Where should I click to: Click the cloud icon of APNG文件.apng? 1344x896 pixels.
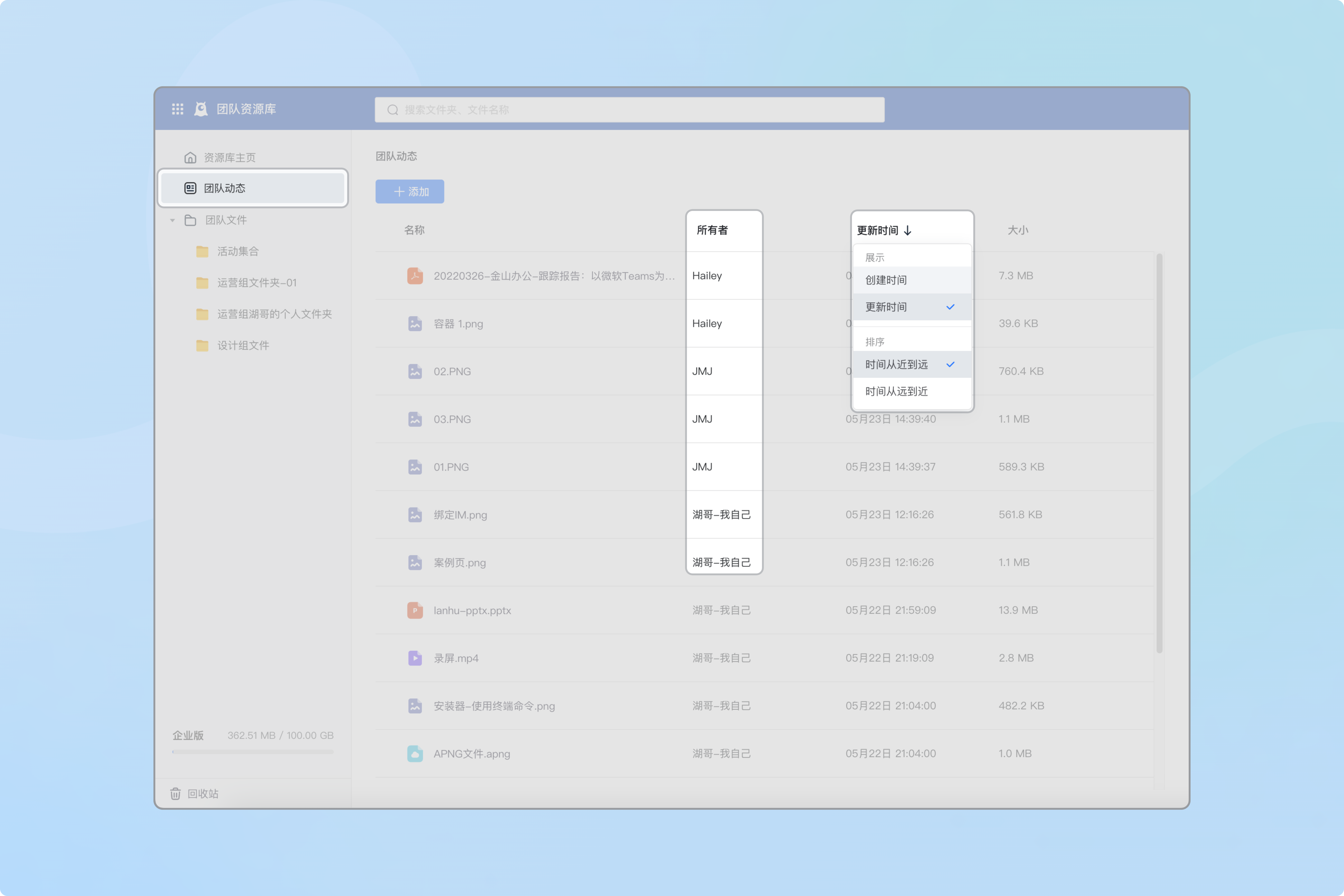pyautogui.click(x=415, y=754)
